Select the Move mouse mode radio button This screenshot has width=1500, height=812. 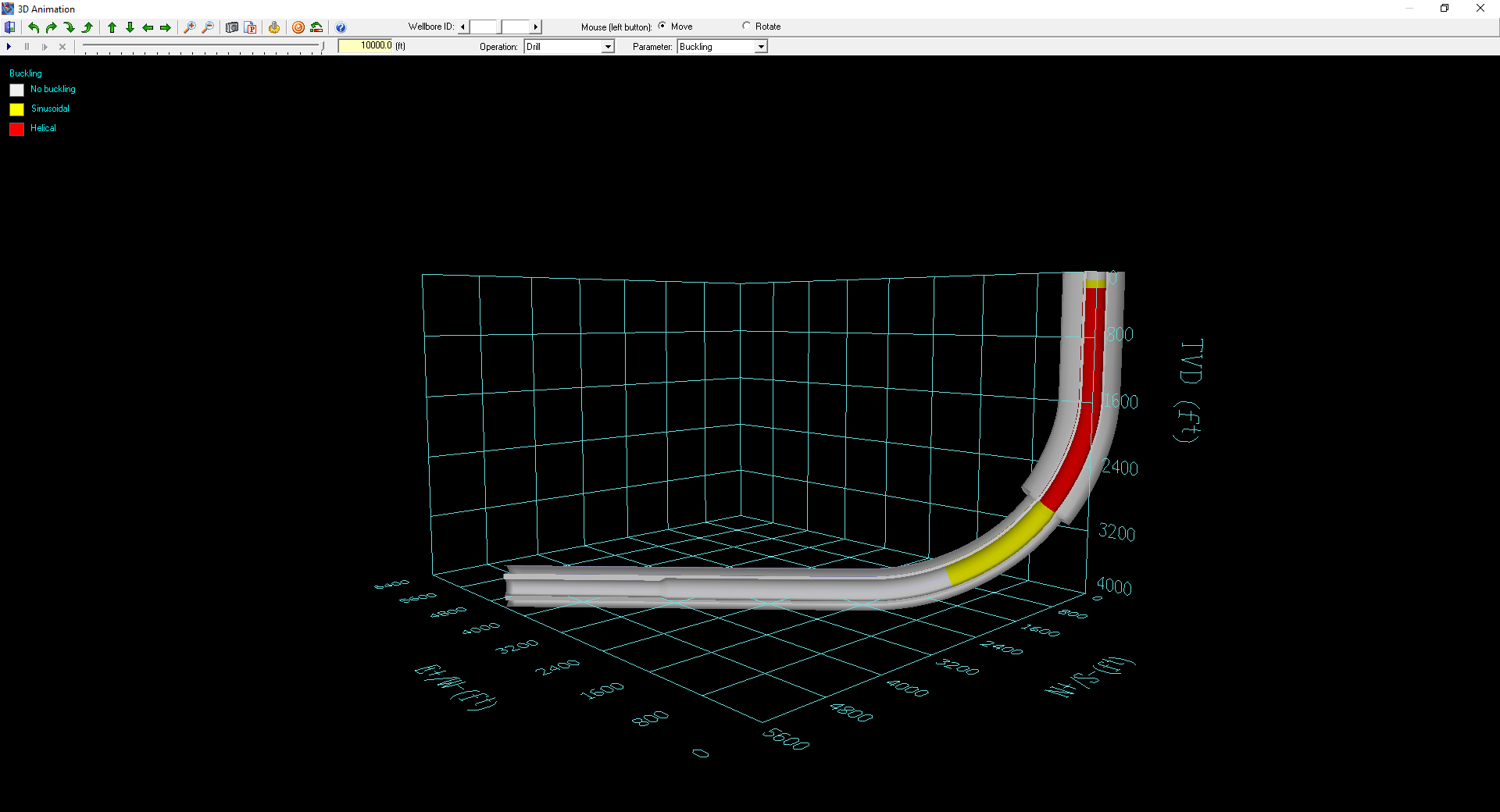[x=662, y=26]
